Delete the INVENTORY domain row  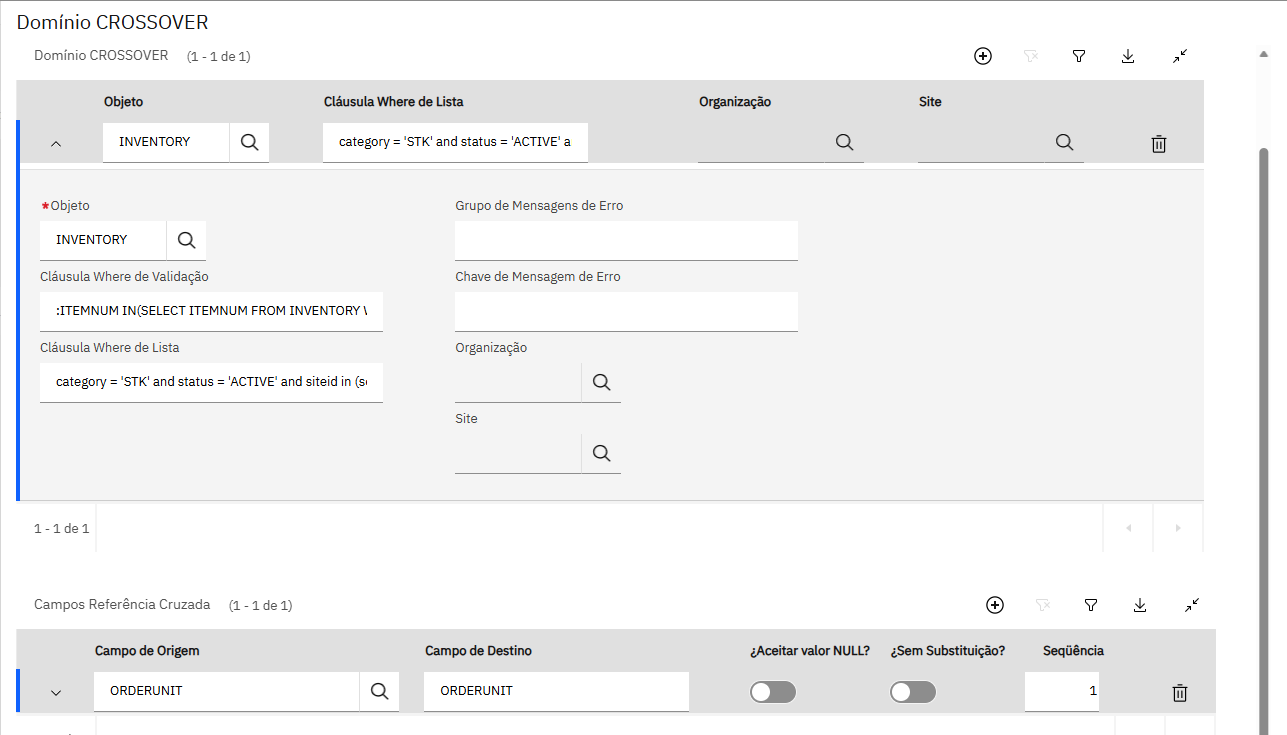1159,144
